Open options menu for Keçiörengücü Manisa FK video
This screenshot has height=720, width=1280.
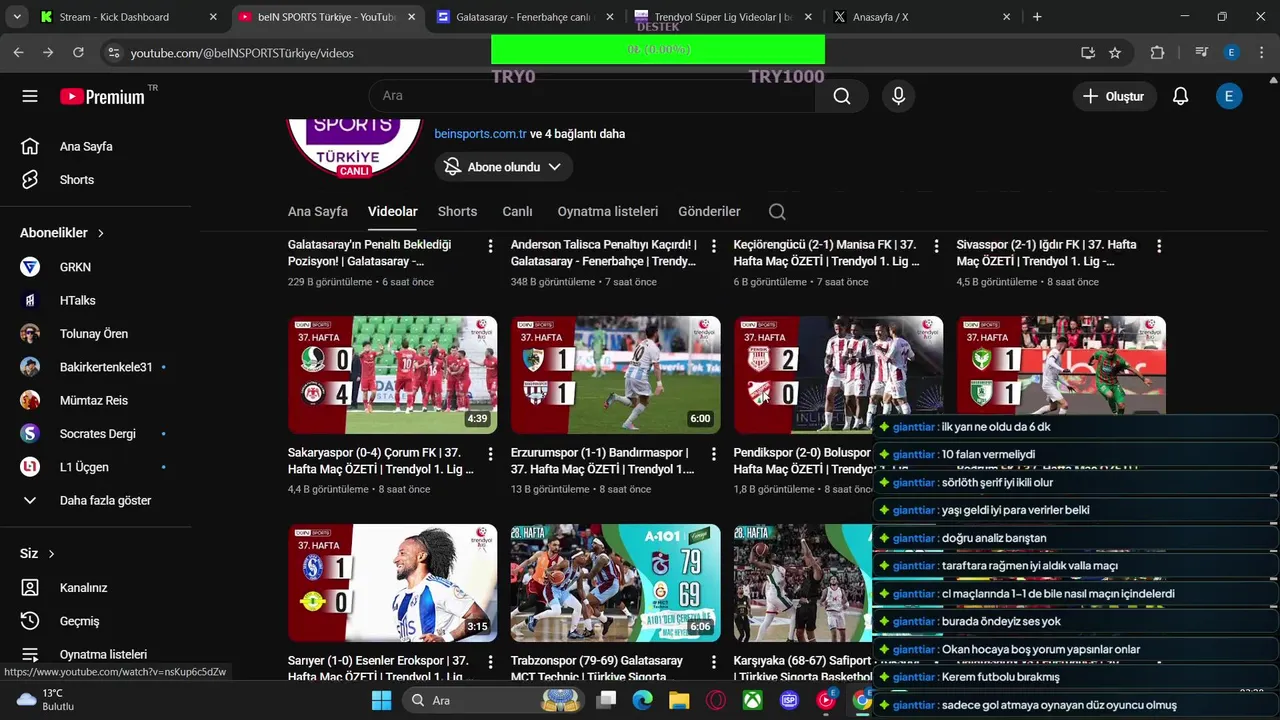point(936,246)
